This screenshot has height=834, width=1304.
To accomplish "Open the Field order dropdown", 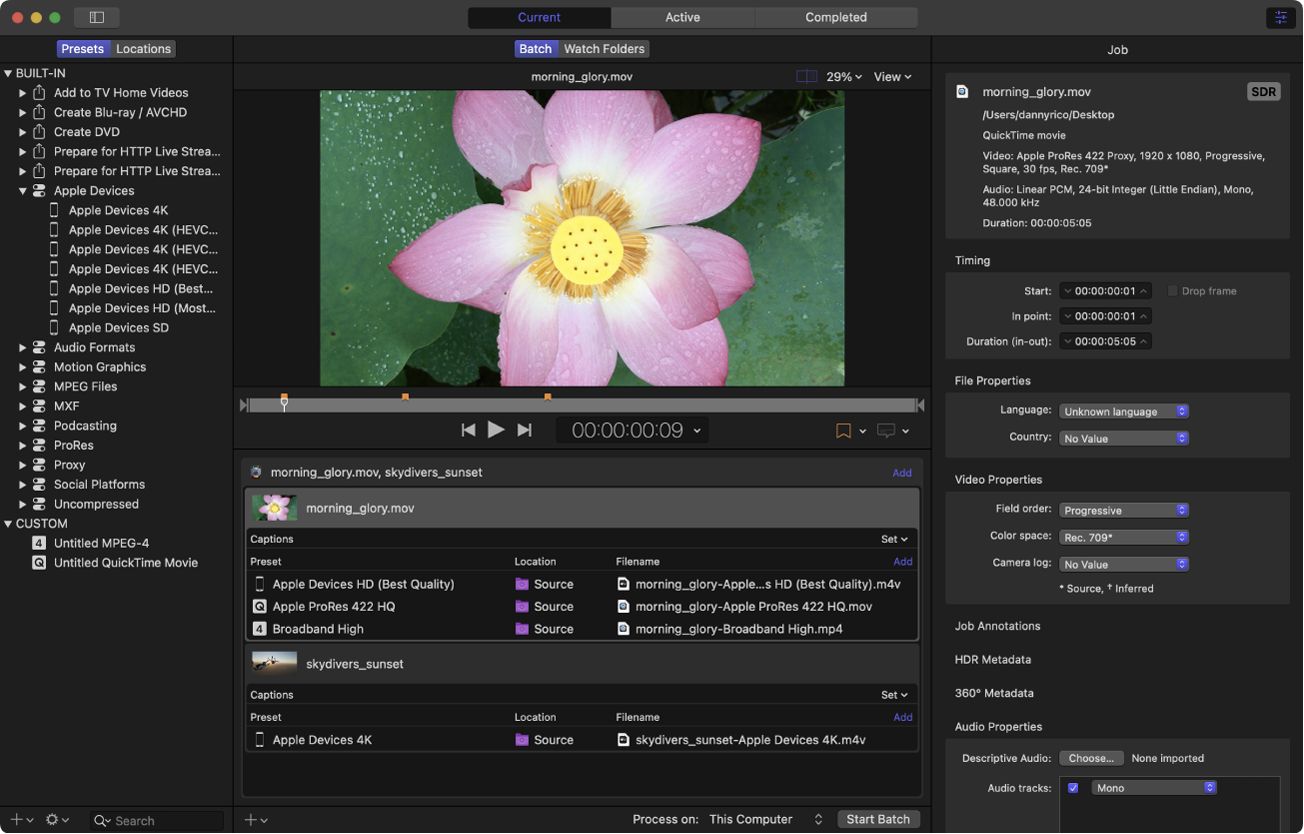I will (x=1123, y=510).
